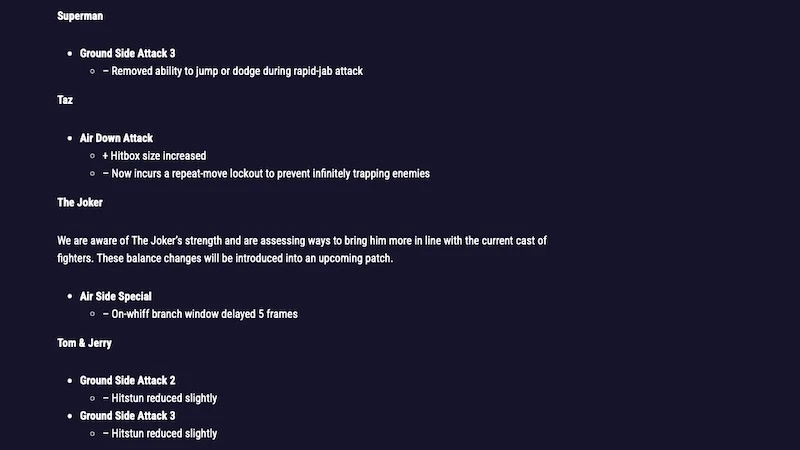Click the words "5 frames"
This screenshot has height=450, width=800.
tap(277, 314)
